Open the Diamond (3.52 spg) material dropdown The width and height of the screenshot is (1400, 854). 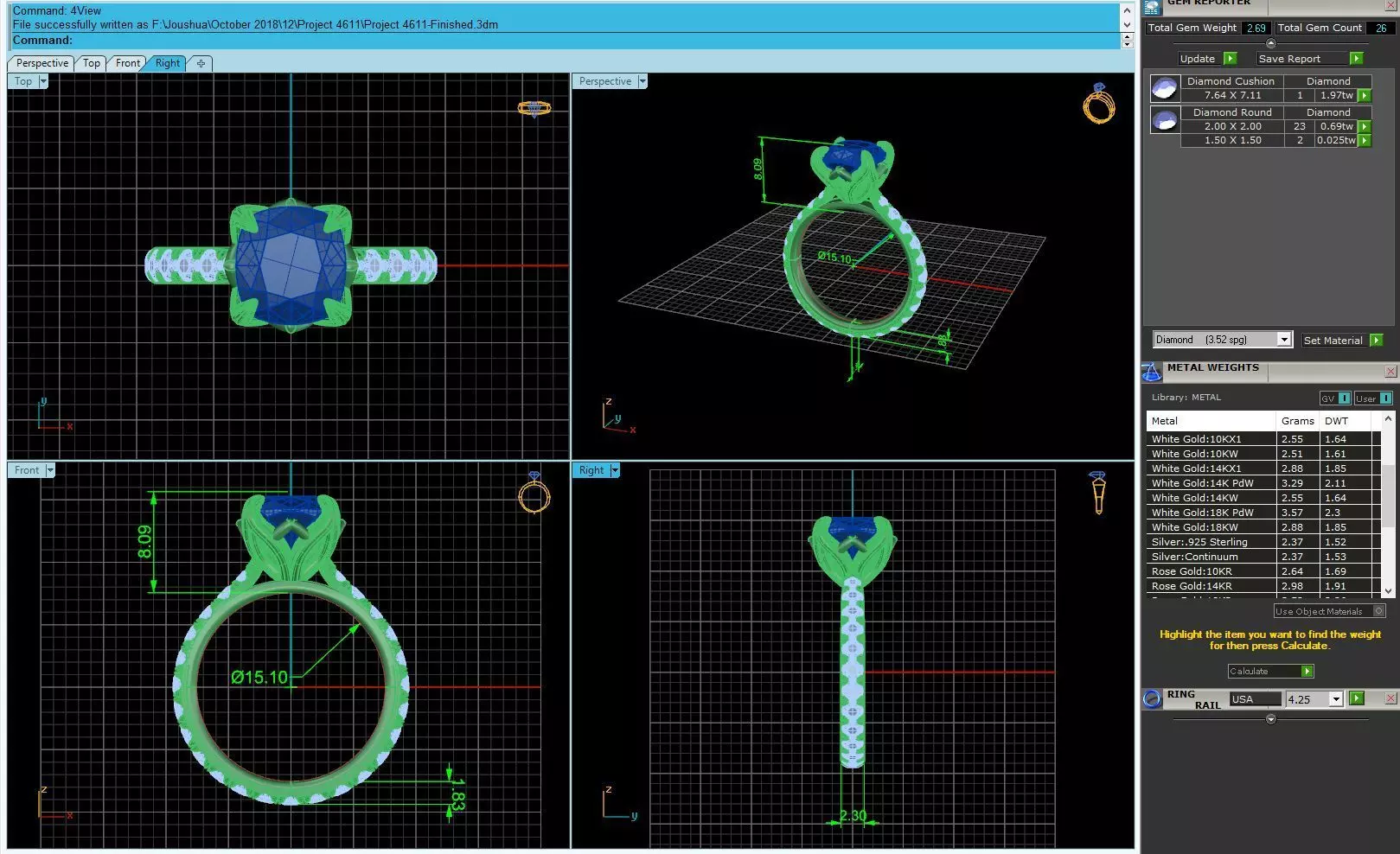1284,340
